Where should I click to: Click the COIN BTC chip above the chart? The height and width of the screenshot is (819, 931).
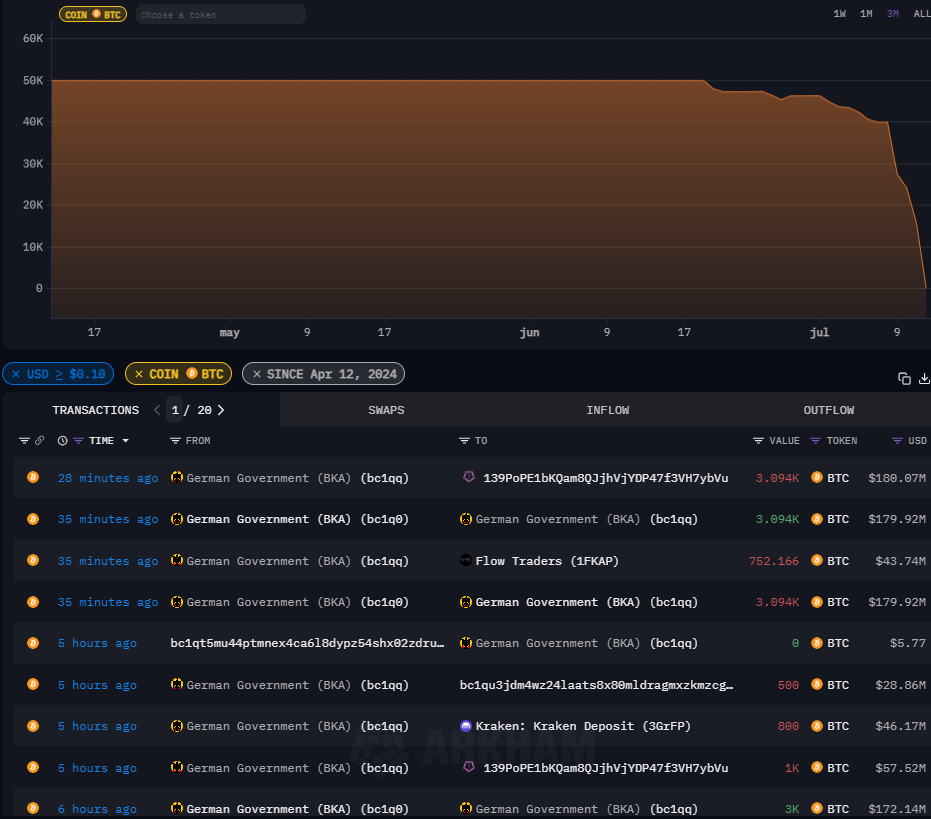[93, 14]
